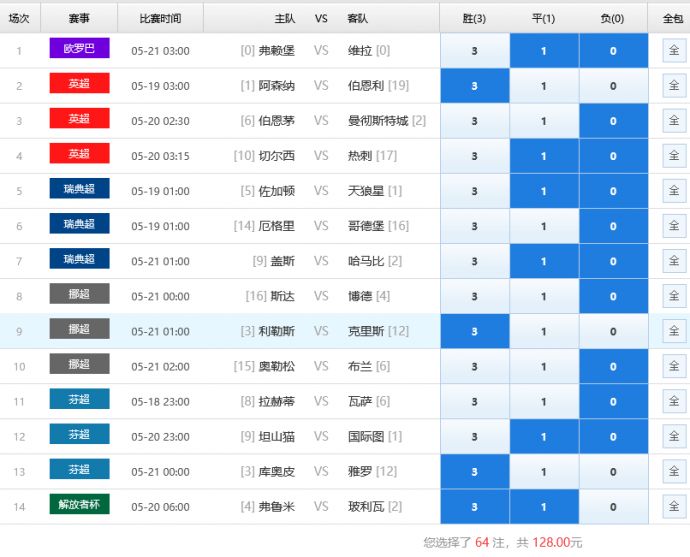Click 瑞典超 tag in match 5 row
This screenshot has width=690, height=557.
(x=79, y=188)
